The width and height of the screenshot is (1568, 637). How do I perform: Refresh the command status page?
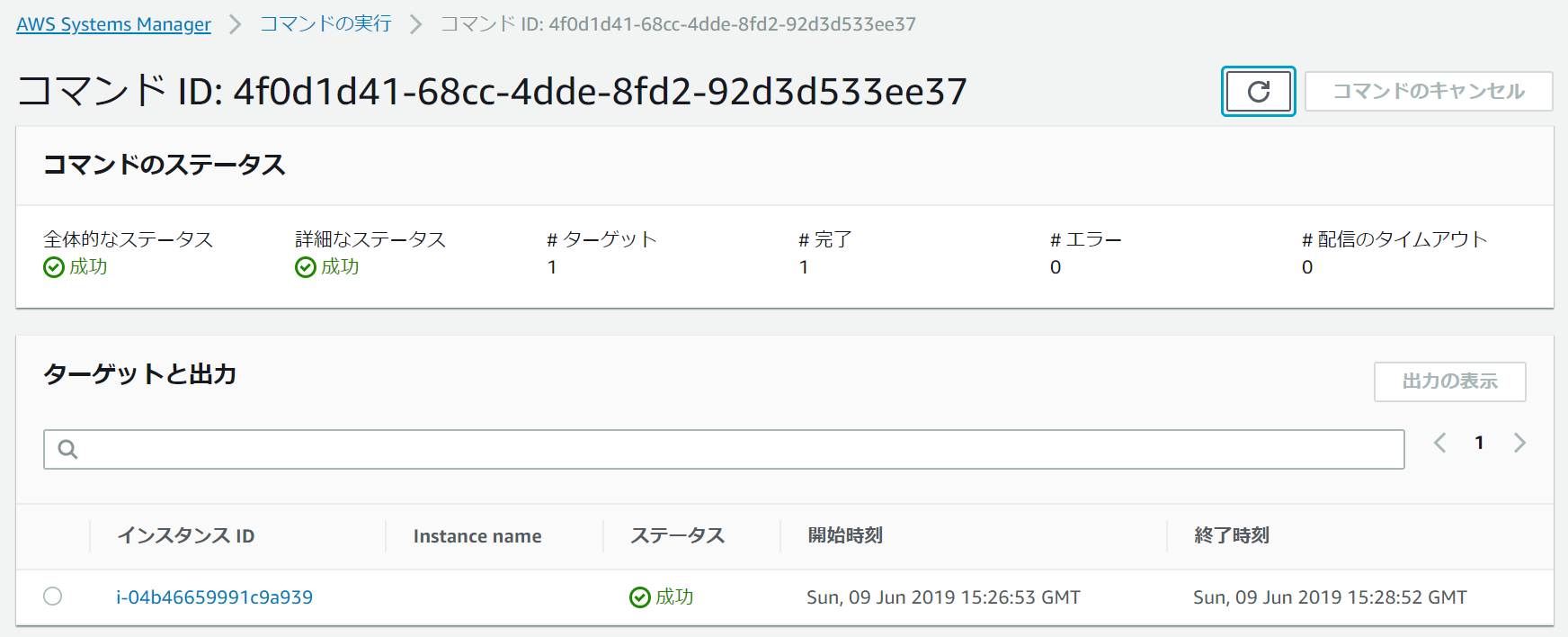point(1258,91)
